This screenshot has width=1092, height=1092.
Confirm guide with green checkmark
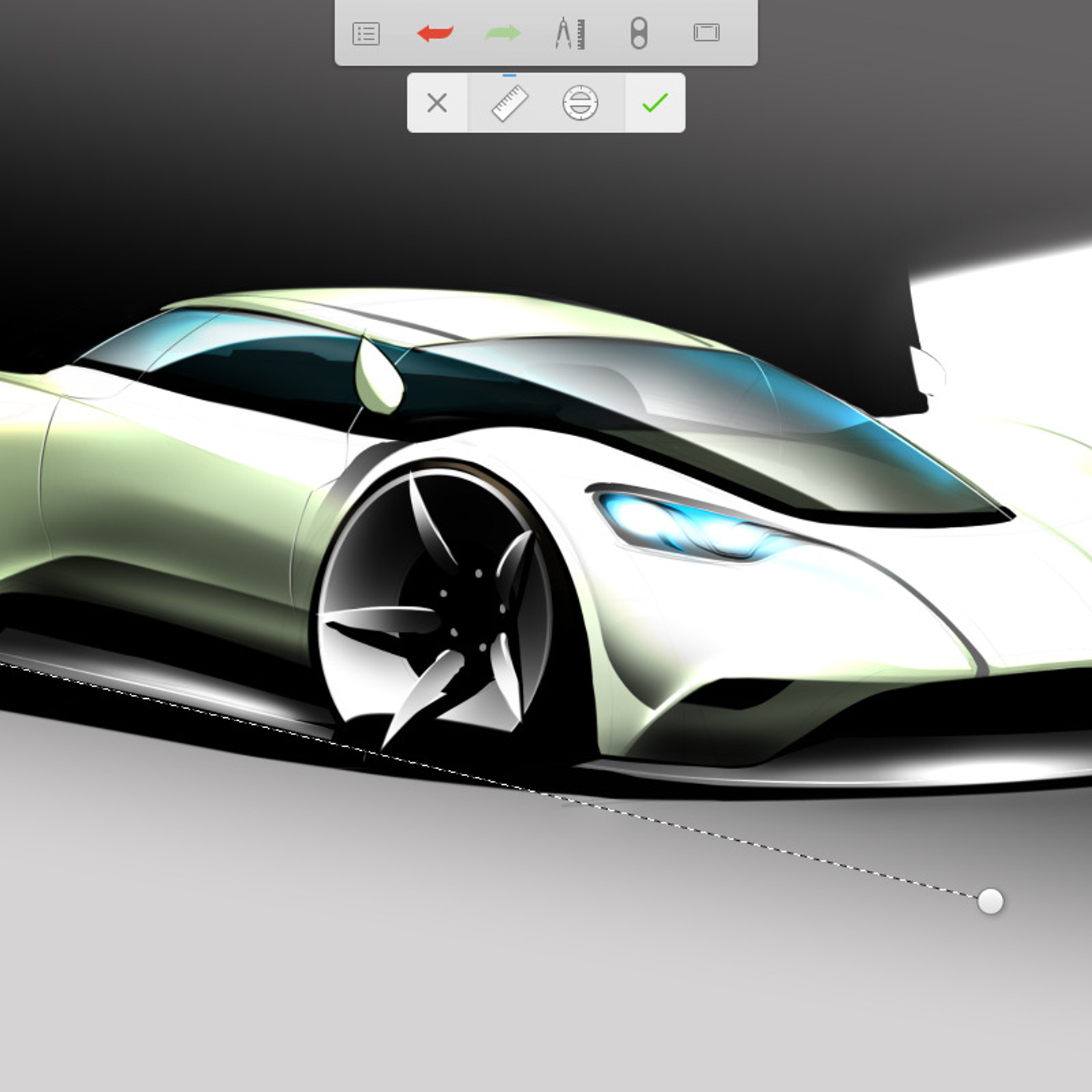[655, 103]
